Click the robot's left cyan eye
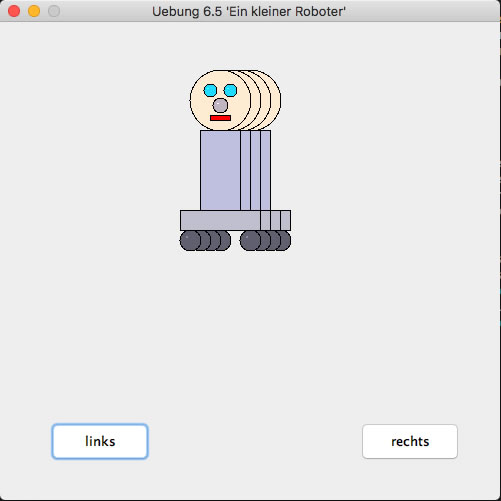The height and width of the screenshot is (501, 501). click(x=210, y=90)
